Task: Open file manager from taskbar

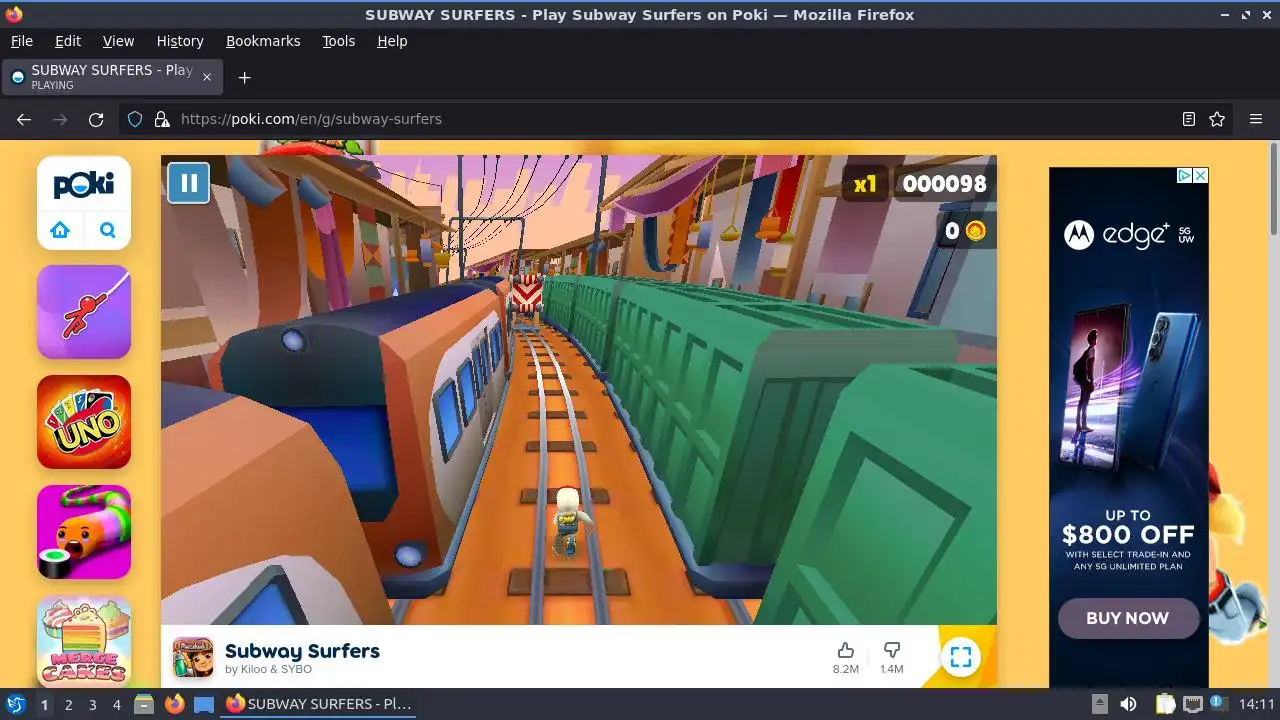Action: coord(144,704)
